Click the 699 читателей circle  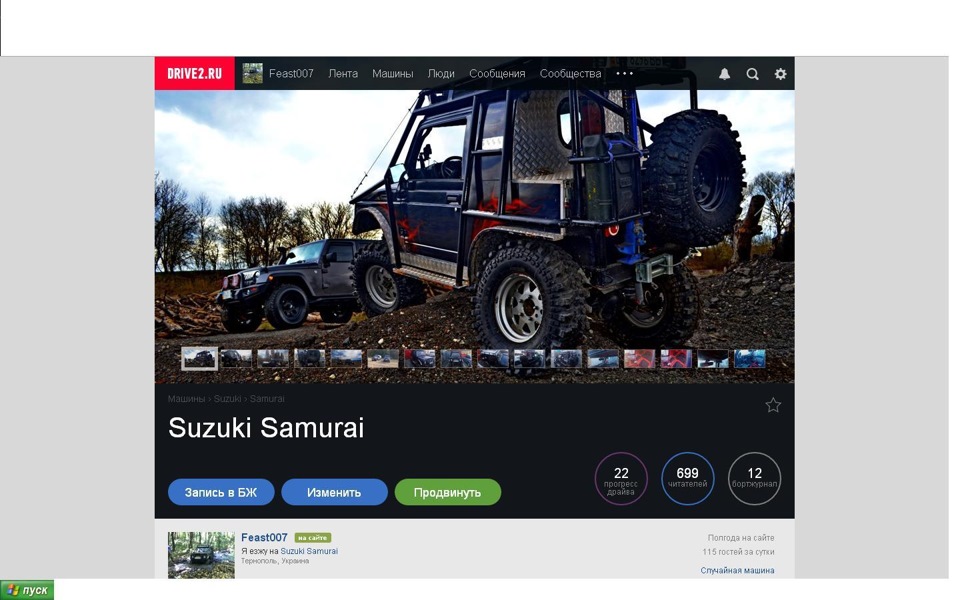pyautogui.click(x=688, y=479)
